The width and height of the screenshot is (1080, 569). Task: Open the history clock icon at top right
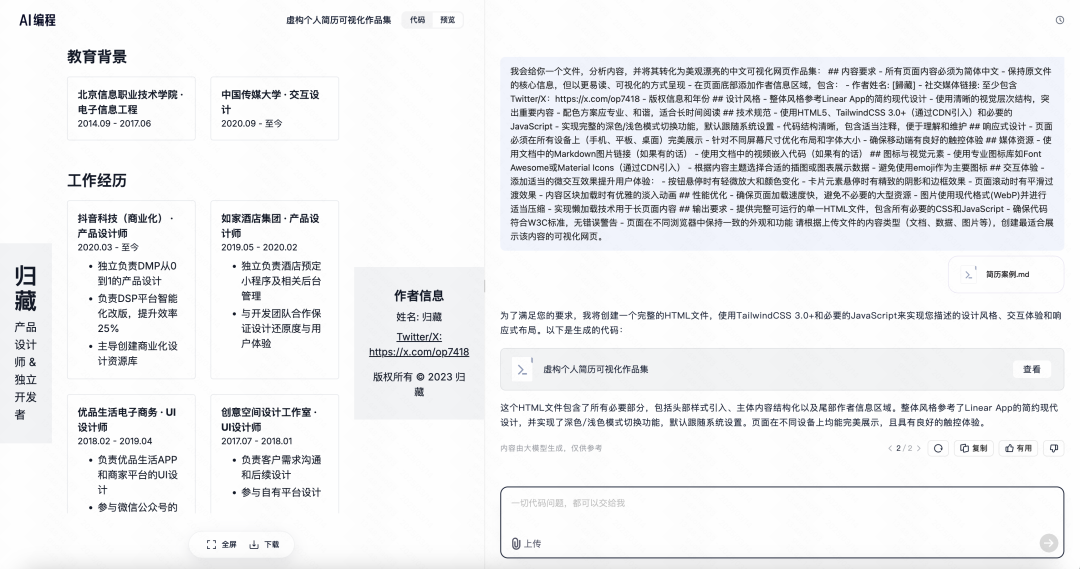(x=1060, y=20)
